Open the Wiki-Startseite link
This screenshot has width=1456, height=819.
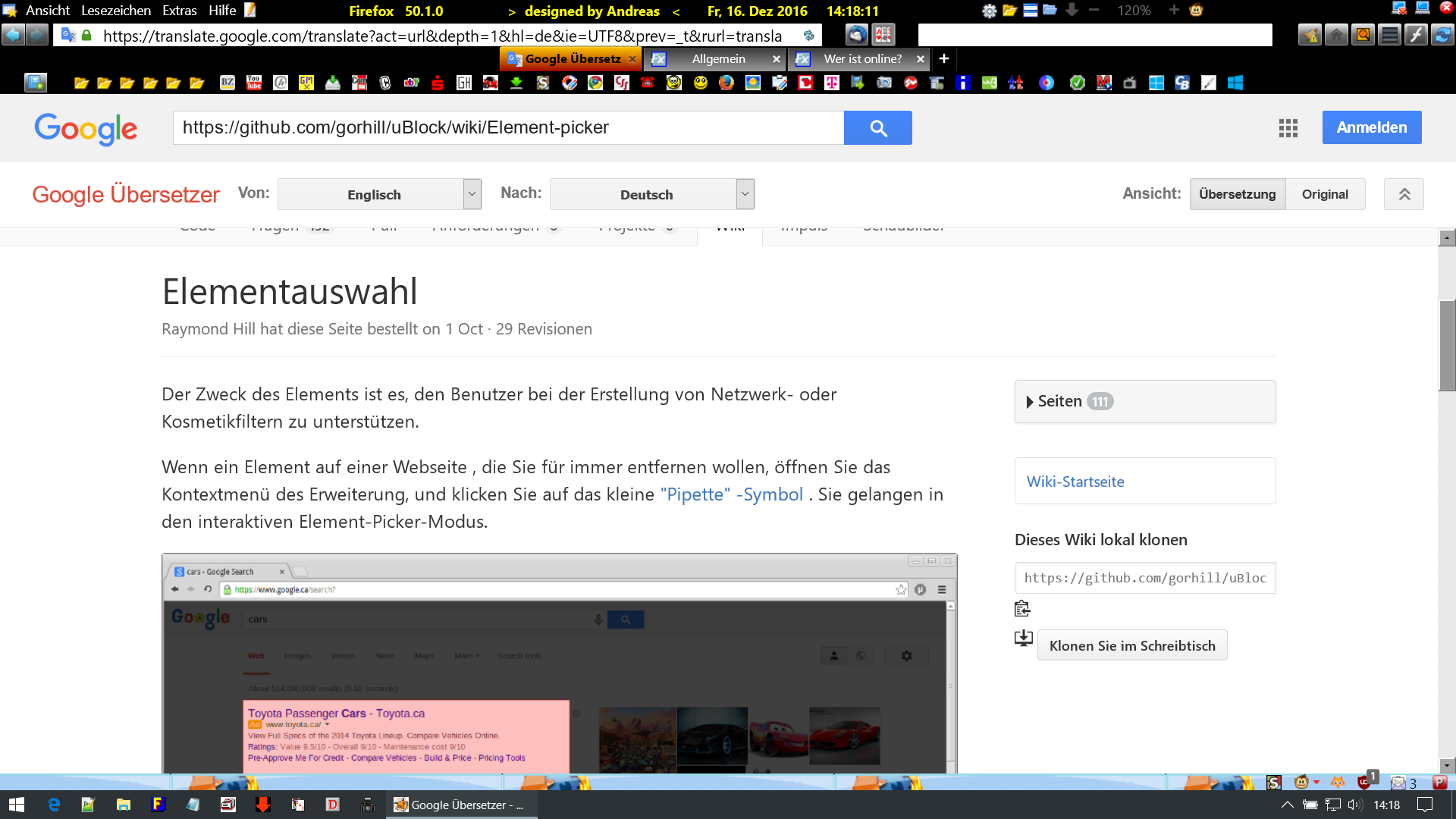(1075, 482)
